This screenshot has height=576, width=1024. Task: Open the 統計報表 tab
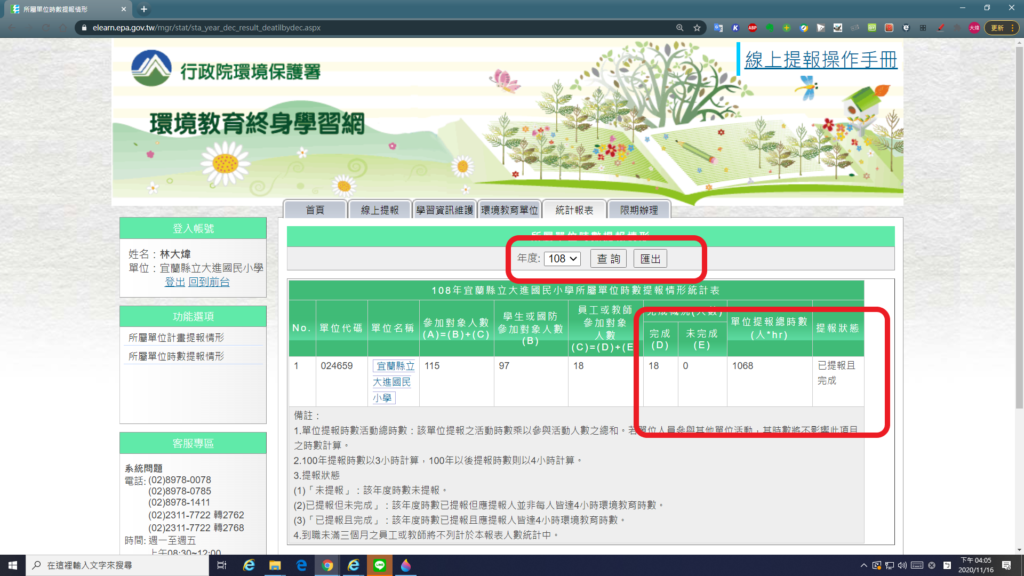(x=574, y=210)
